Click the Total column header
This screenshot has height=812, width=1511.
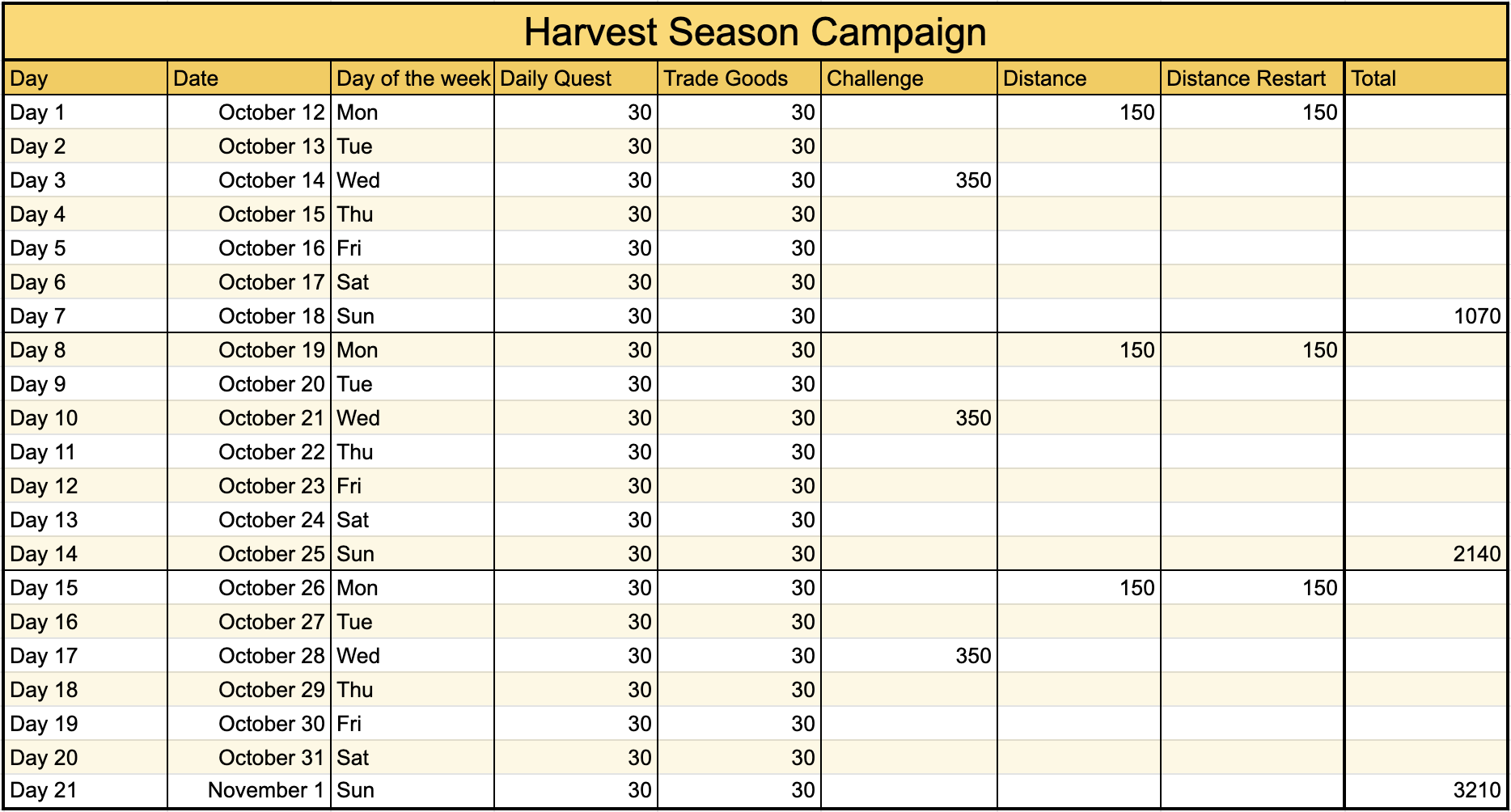click(x=1426, y=78)
